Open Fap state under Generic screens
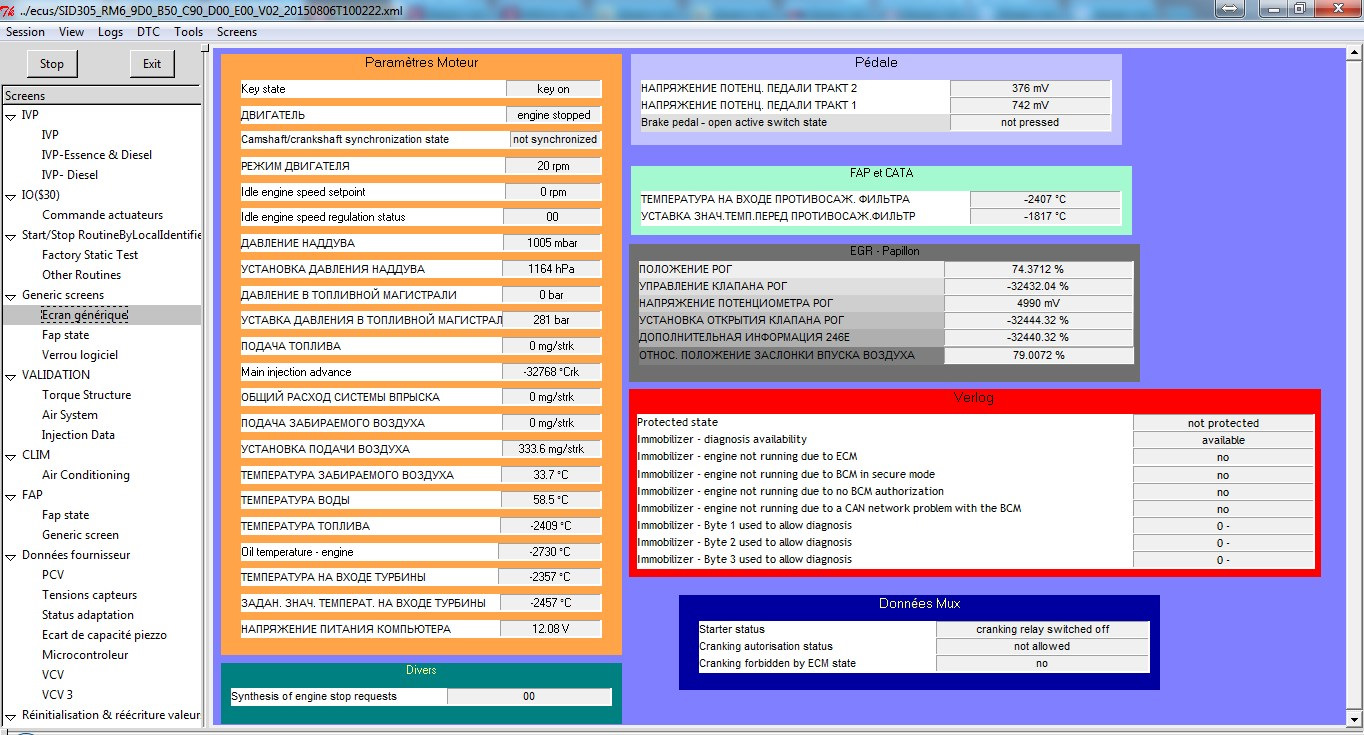This screenshot has height=735, width=1364. [66, 335]
